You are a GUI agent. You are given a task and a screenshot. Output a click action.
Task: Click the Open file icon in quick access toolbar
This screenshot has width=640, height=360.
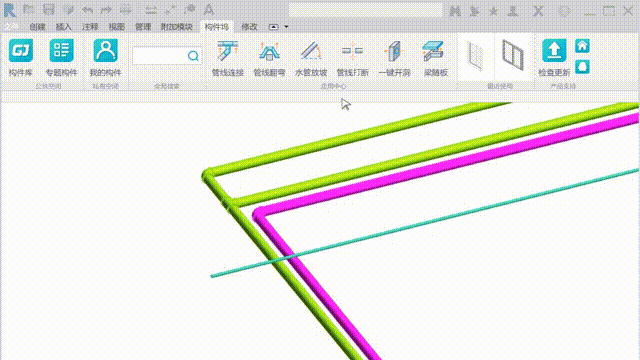pos(29,10)
